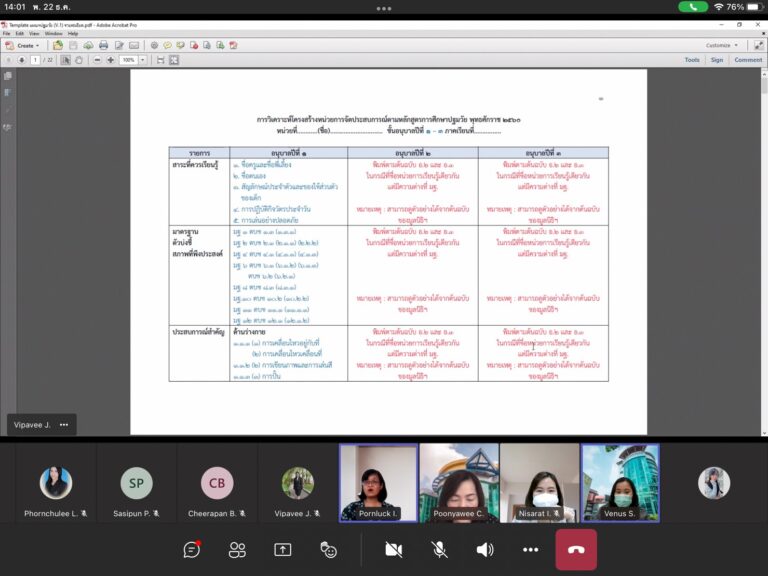Toggle the speaker audio button
This screenshot has height=576, width=768.
click(x=485, y=550)
